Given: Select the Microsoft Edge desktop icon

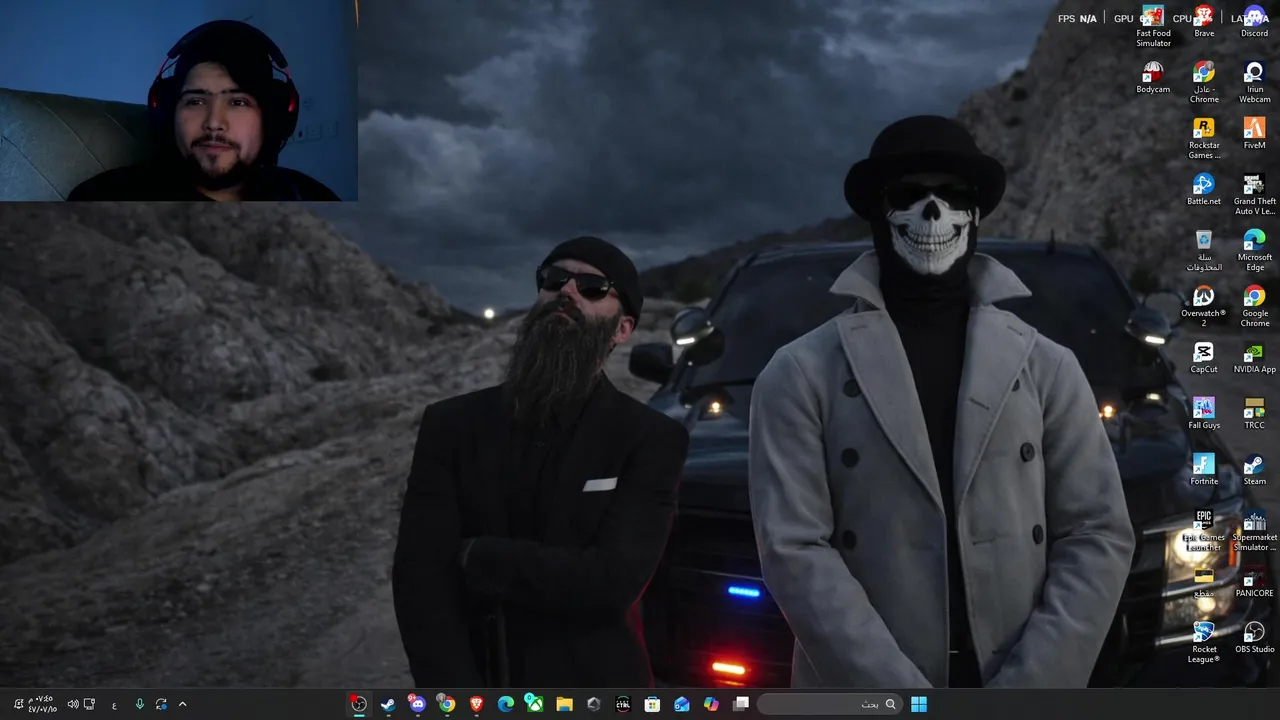Looking at the screenshot, I should click(1254, 251).
